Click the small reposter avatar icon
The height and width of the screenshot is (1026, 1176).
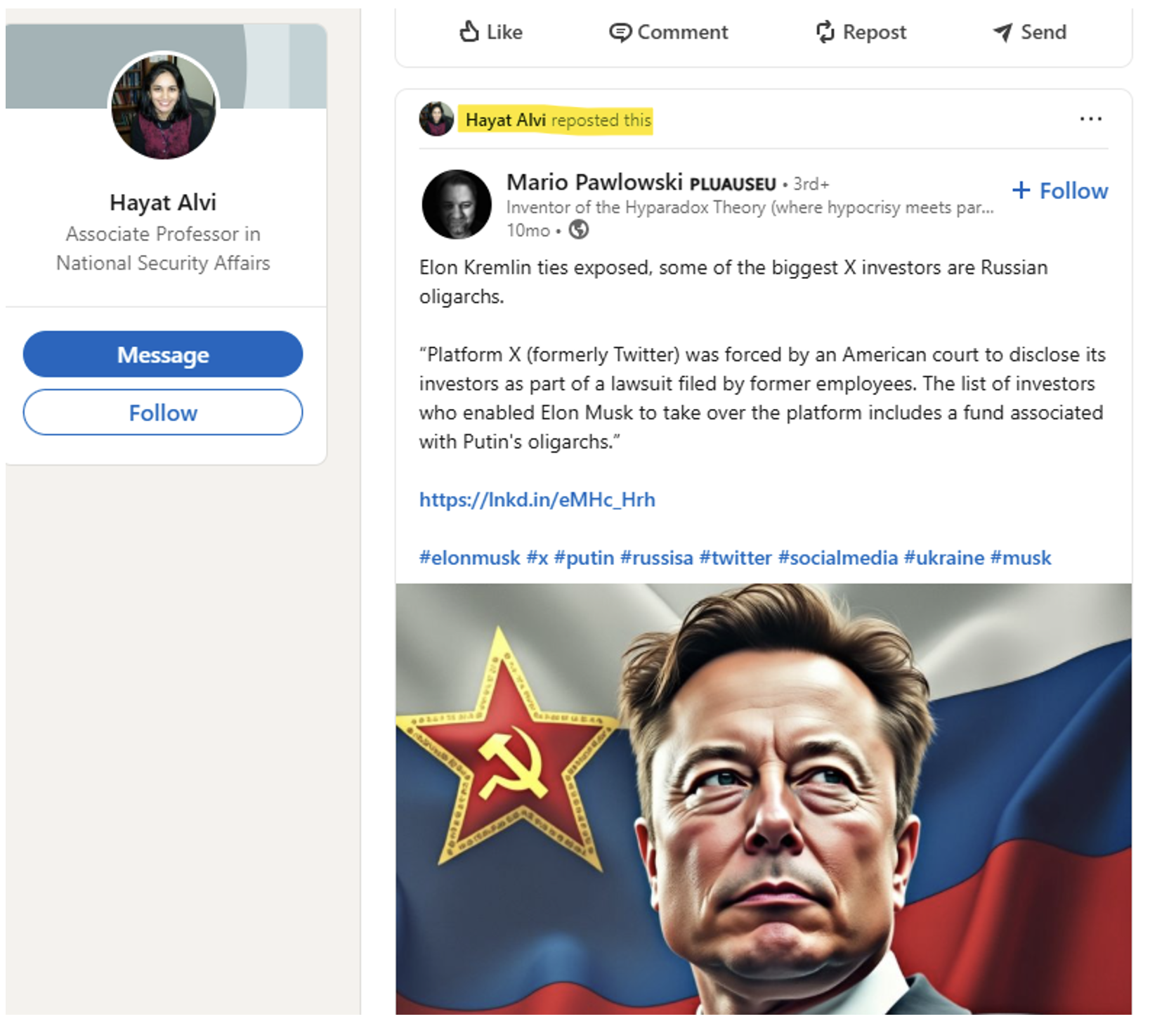tap(436, 119)
